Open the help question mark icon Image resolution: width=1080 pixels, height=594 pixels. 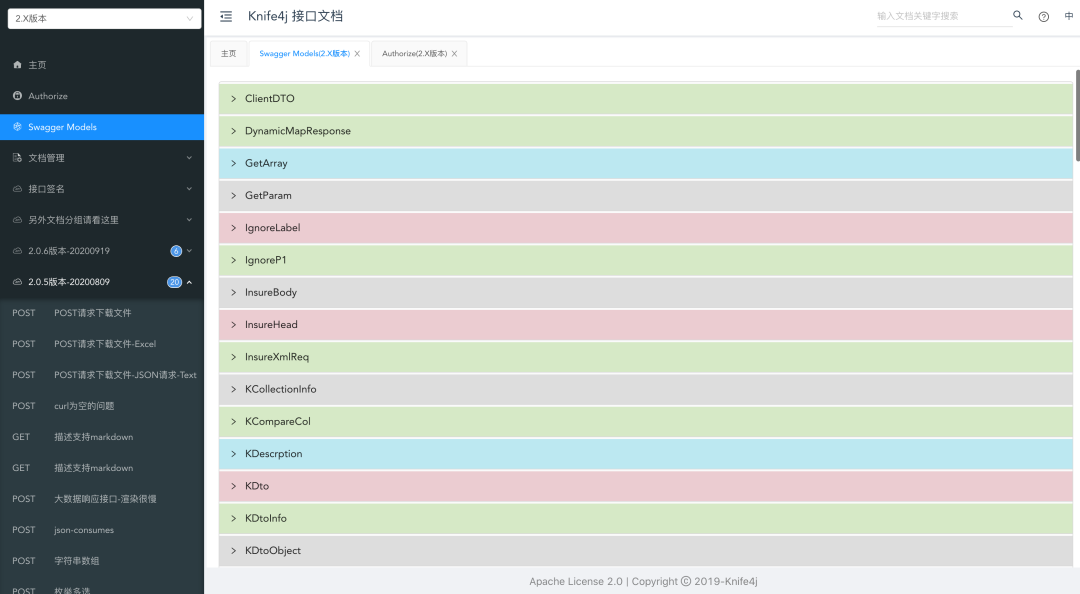coord(1044,16)
